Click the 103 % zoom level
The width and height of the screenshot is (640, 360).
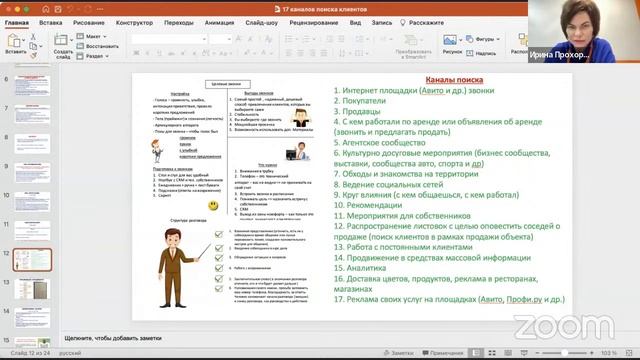click(x=609, y=353)
